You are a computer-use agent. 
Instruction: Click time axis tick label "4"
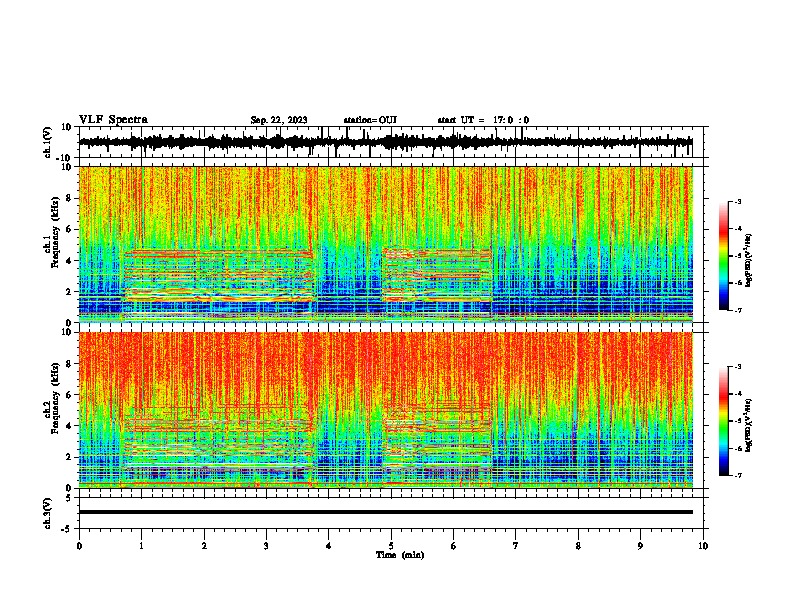(329, 546)
